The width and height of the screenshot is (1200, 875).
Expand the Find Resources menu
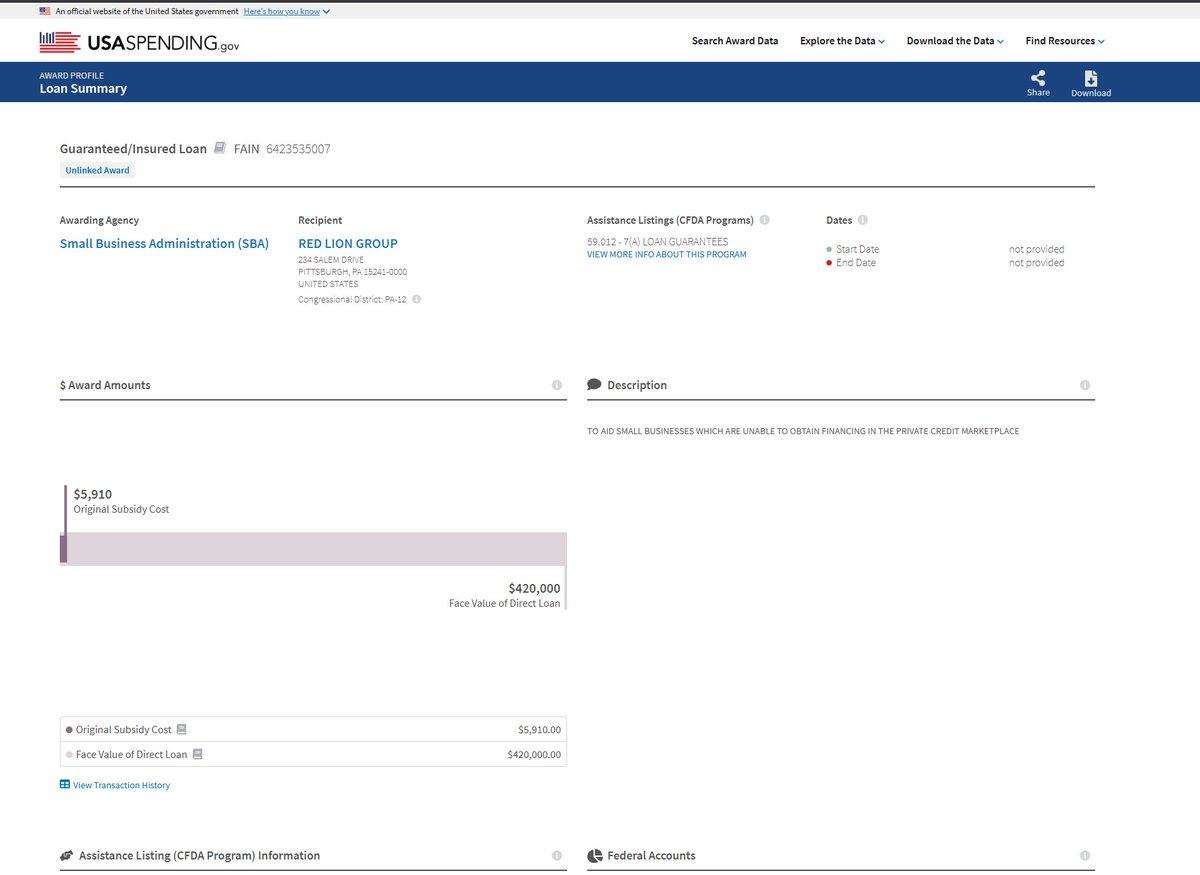tap(1064, 41)
